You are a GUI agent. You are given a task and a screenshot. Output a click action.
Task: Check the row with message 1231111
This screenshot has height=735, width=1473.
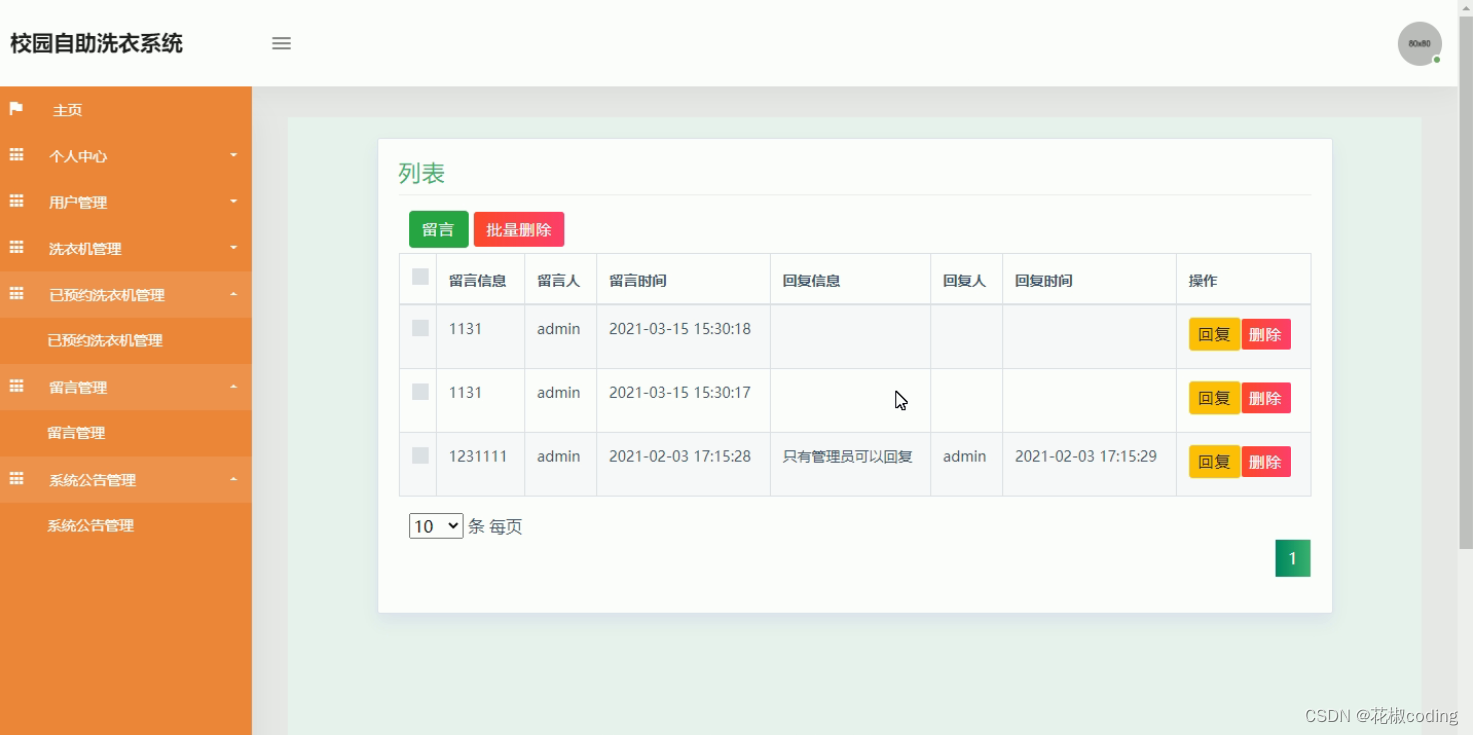[420, 456]
